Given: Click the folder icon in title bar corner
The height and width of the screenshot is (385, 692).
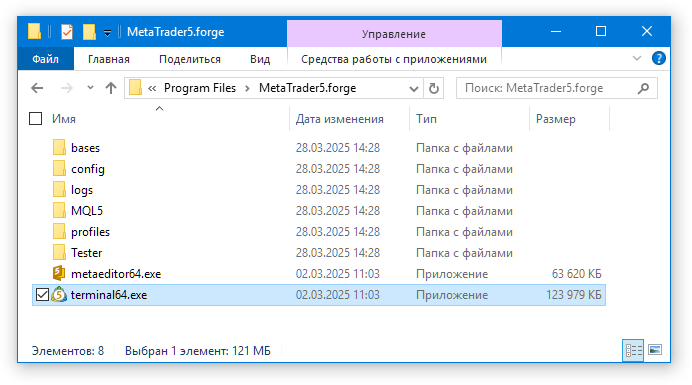Looking at the screenshot, I should click(x=34, y=32).
